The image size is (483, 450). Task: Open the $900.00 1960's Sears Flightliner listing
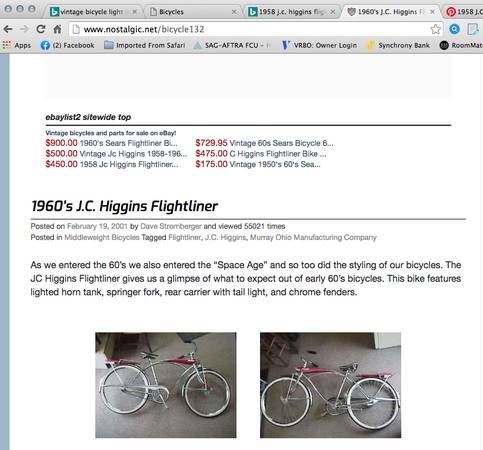click(111, 143)
